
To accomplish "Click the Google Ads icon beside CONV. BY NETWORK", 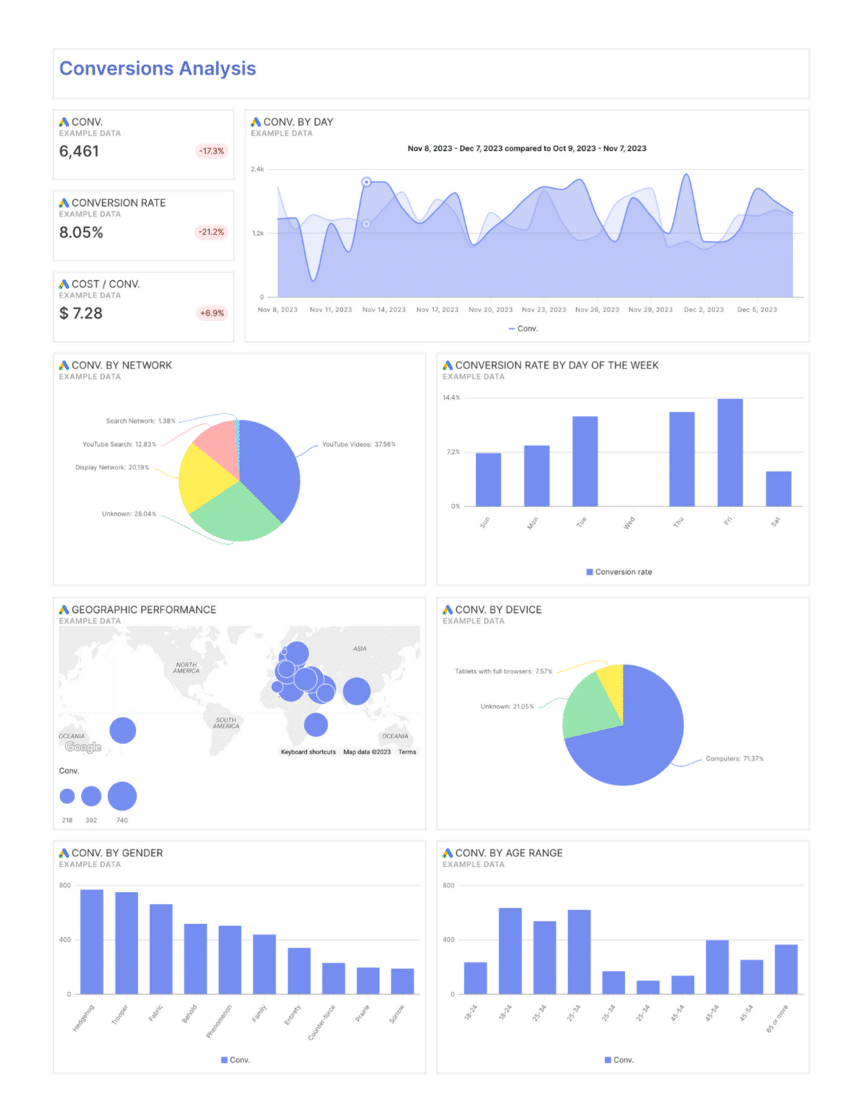I will pos(64,365).
